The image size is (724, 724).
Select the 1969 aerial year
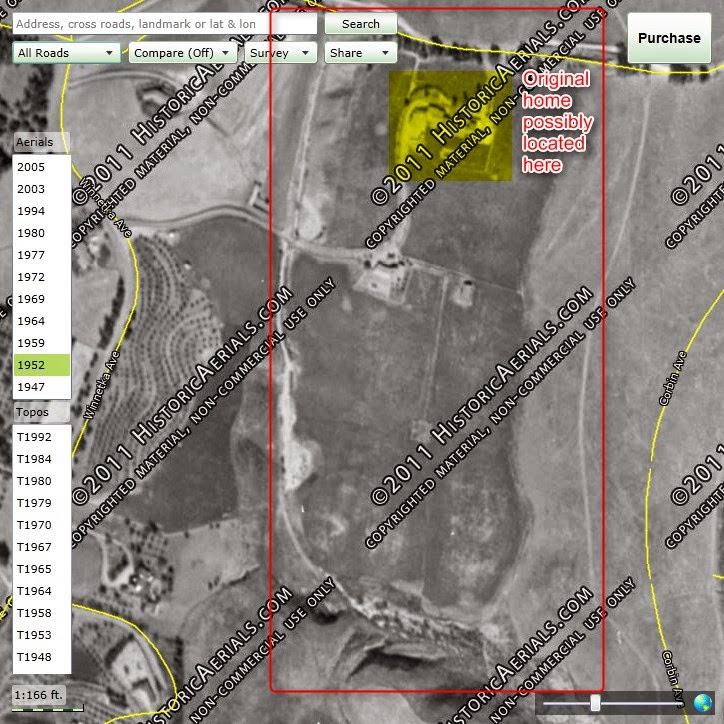[x=42, y=299]
